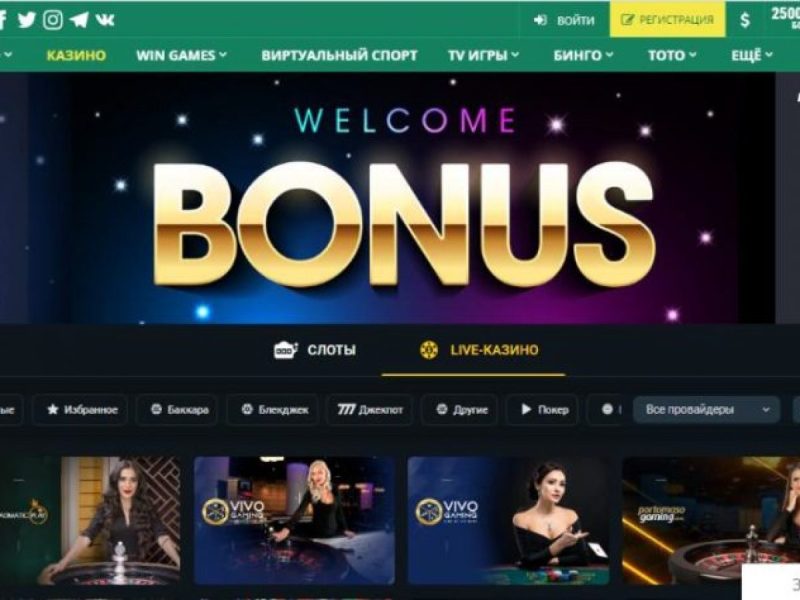The height and width of the screenshot is (600, 800).
Task: Click the Welcome Bonus banner
Action: [x=388, y=198]
